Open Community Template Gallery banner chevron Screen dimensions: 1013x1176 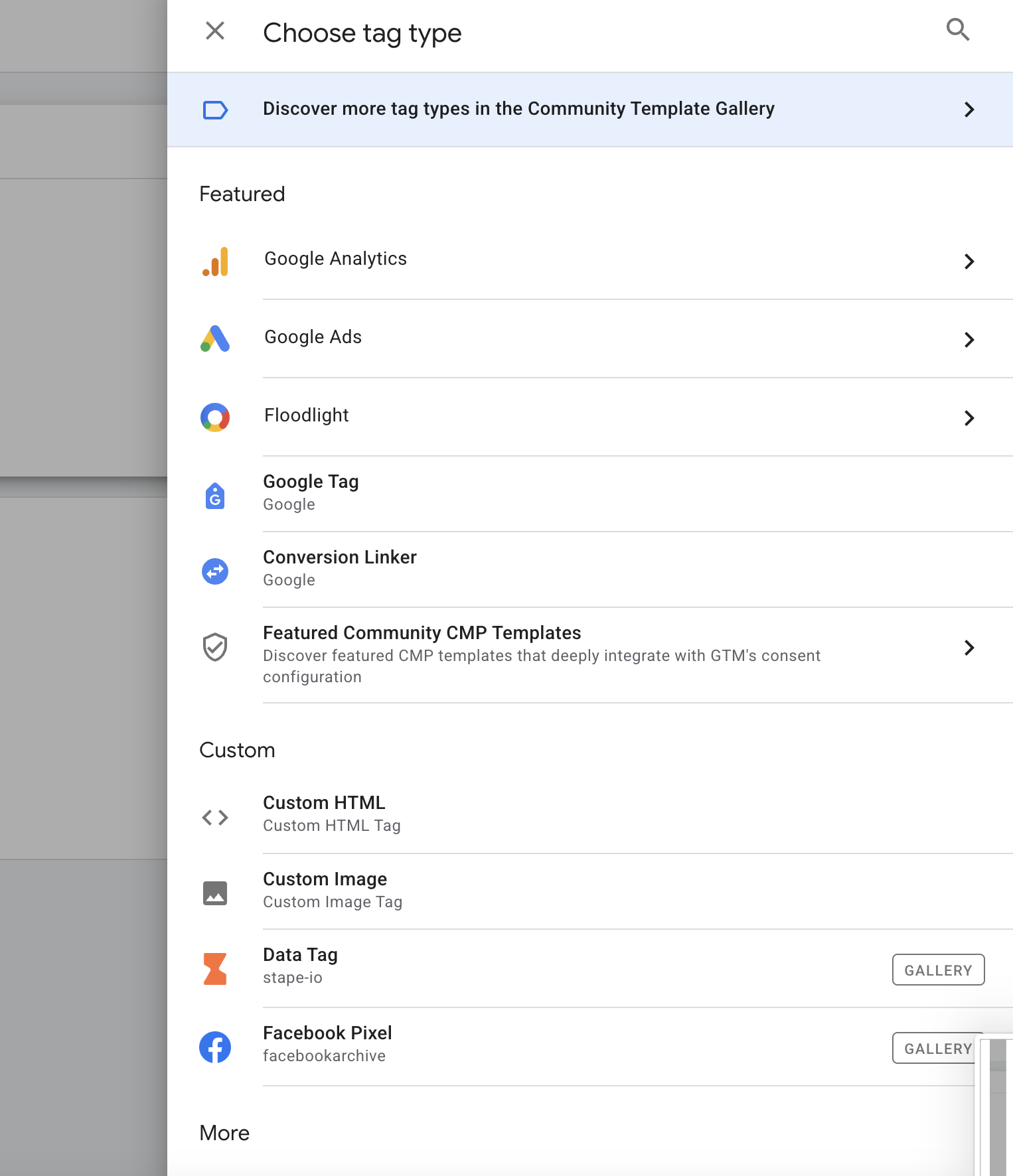[969, 110]
